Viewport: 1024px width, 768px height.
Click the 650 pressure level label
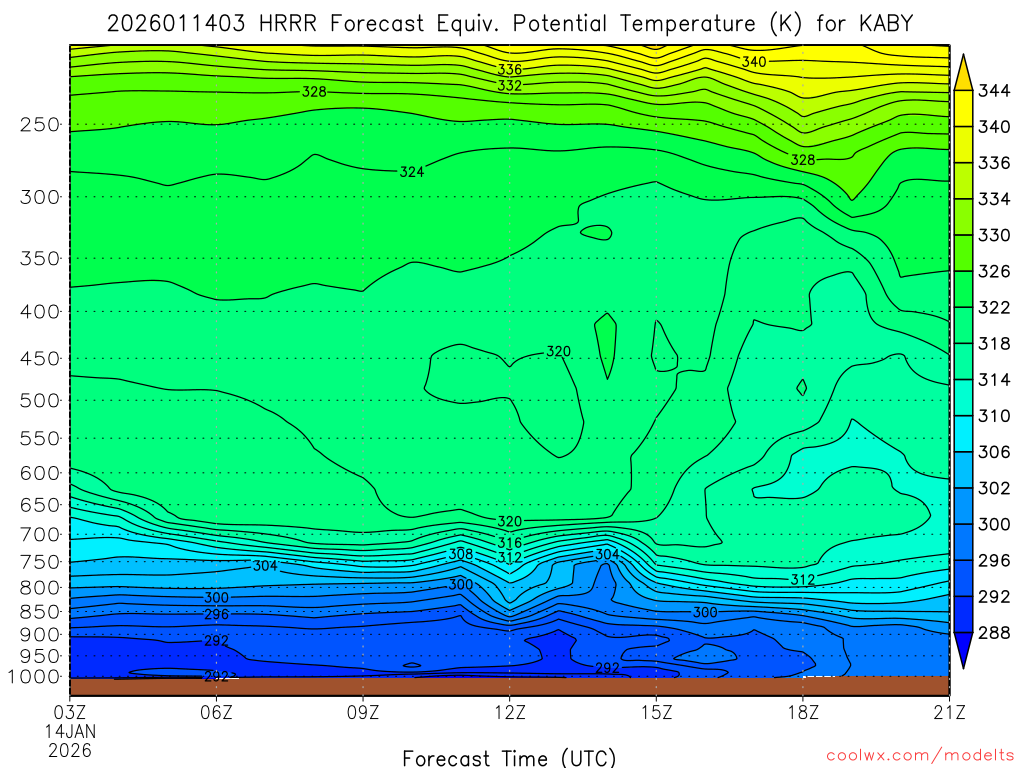[x=40, y=505]
